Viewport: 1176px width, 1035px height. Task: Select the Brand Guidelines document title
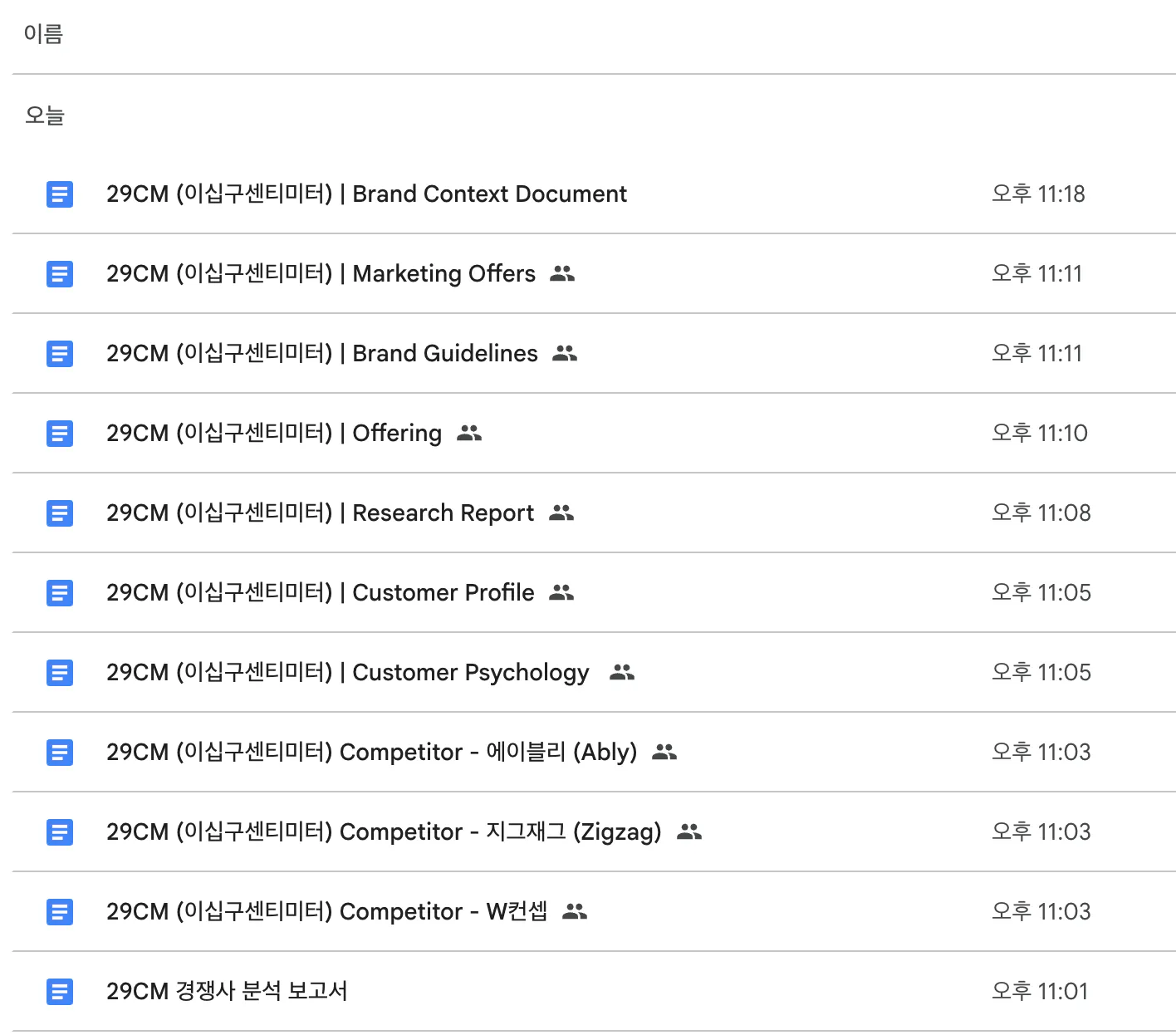[321, 354]
